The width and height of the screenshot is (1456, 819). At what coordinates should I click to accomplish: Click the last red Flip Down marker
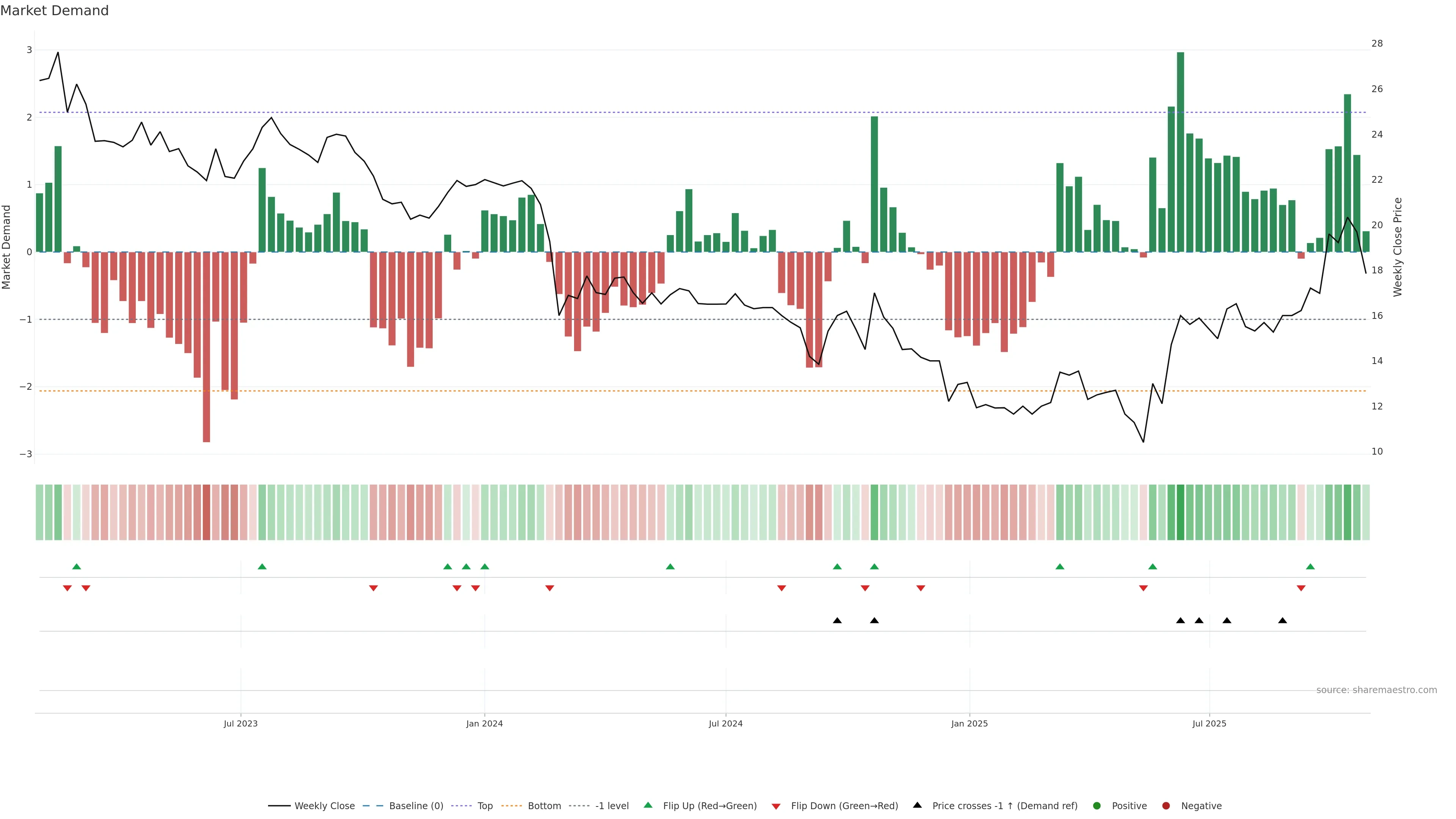pos(1301,588)
